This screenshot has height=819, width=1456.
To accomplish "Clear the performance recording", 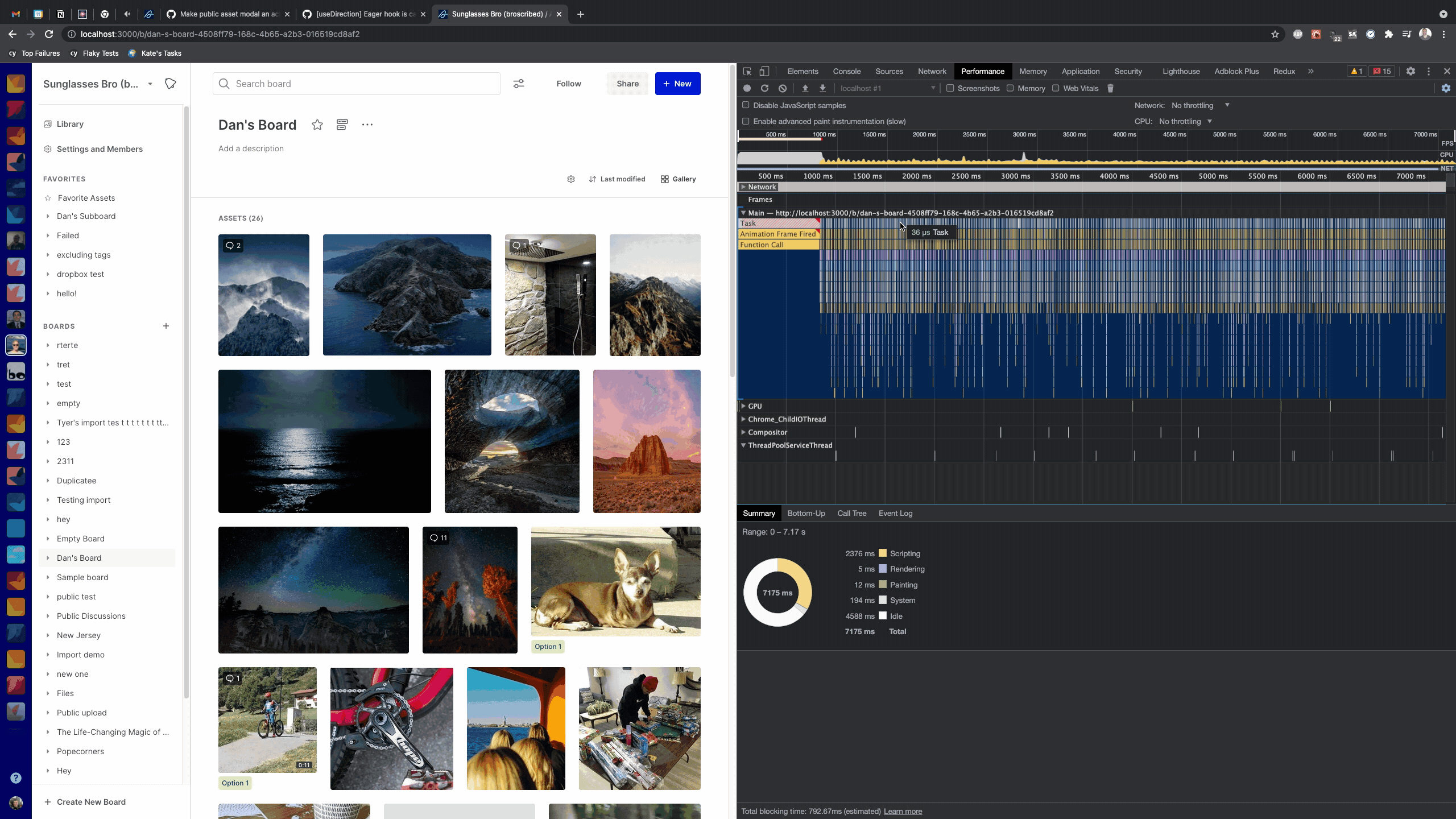I will (x=783, y=88).
